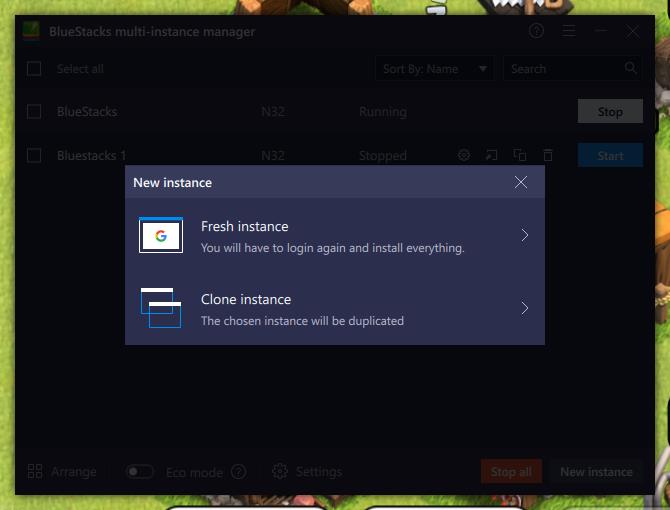Click the clone icon in Bluestacks 1 row
This screenshot has width=670, height=510.
[x=519, y=156]
